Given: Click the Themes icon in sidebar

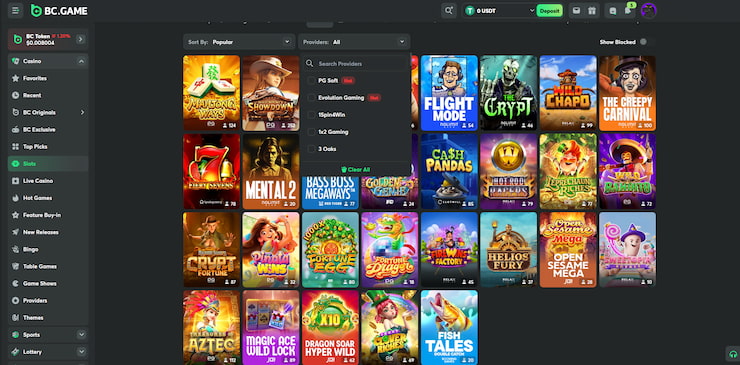Looking at the screenshot, I should 16,318.
